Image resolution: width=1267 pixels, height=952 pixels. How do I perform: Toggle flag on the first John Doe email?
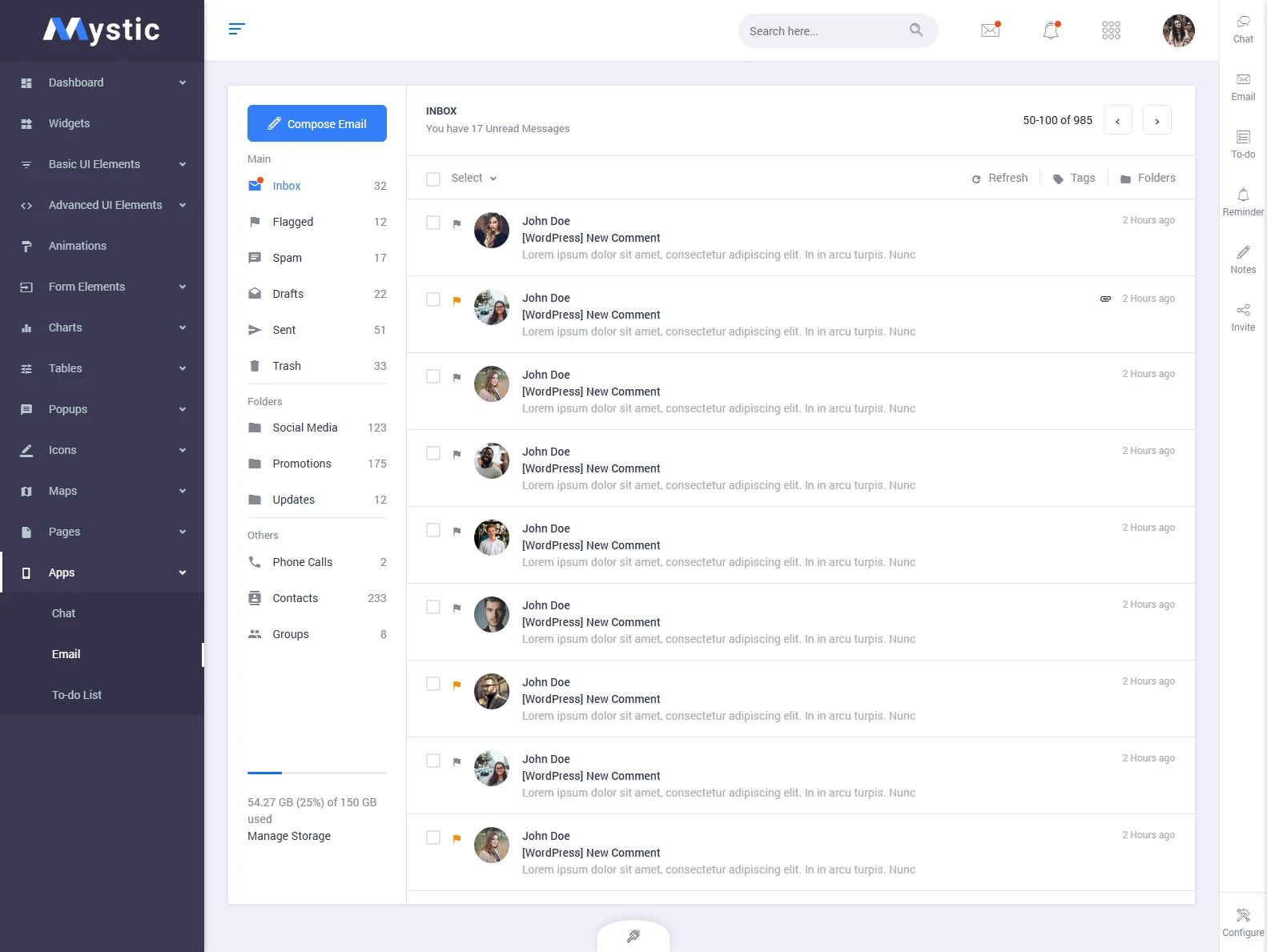coord(457,223)
